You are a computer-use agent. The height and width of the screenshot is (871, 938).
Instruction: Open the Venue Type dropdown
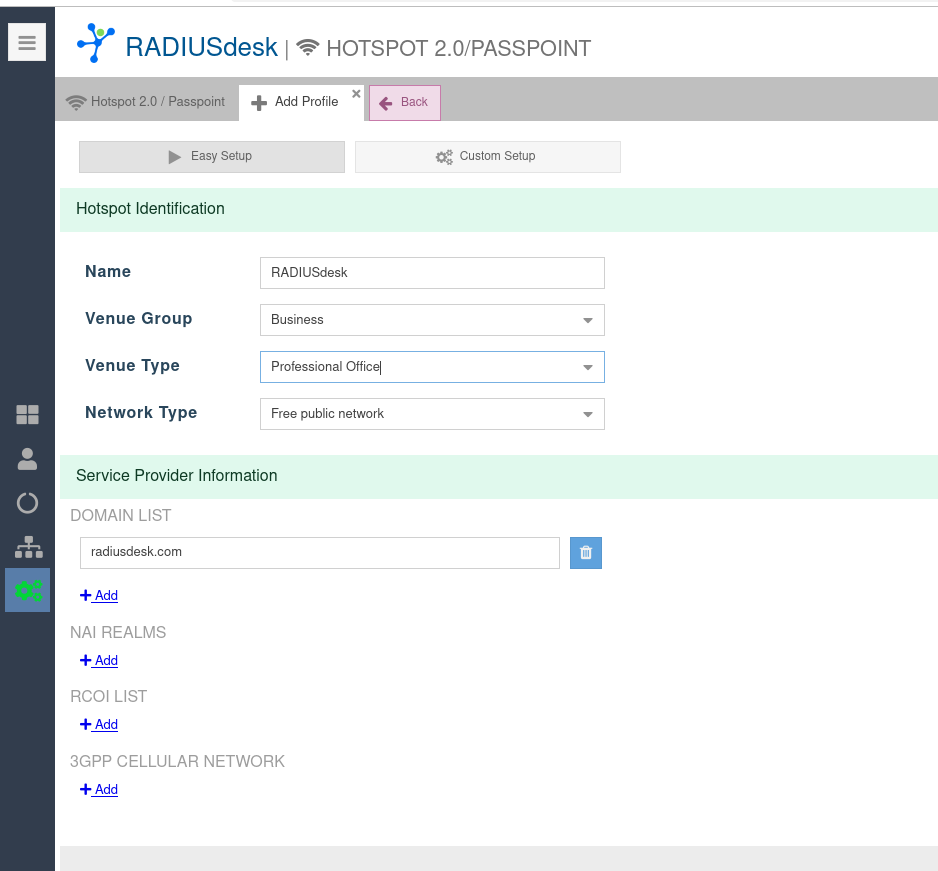point(587,367)
